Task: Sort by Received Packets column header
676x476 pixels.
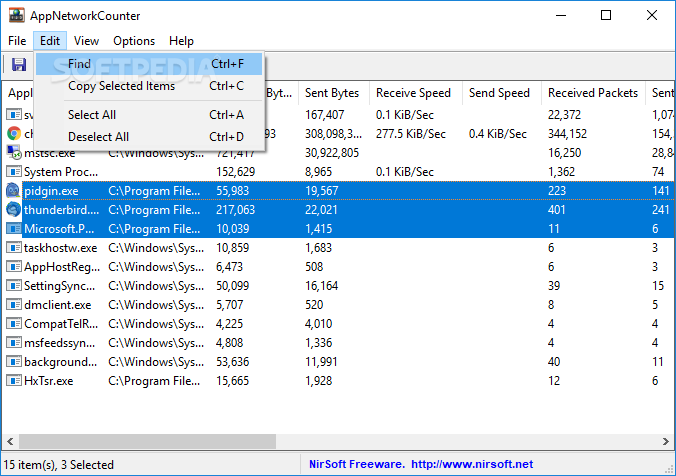Action: 593,93
